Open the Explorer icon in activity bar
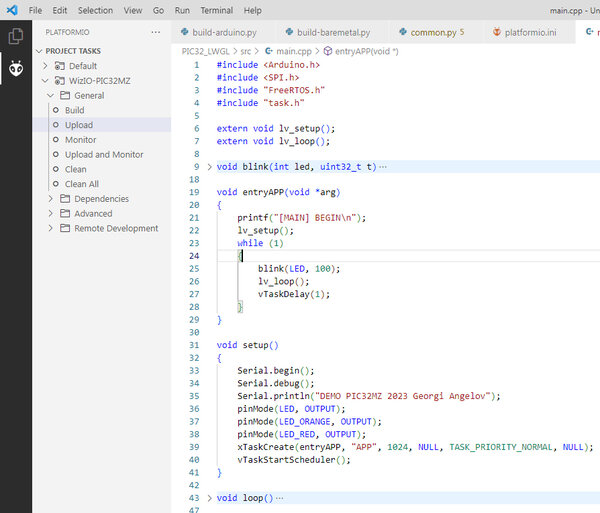The width and height of the screenshot is (600, 513). click(x=16, y=36)
